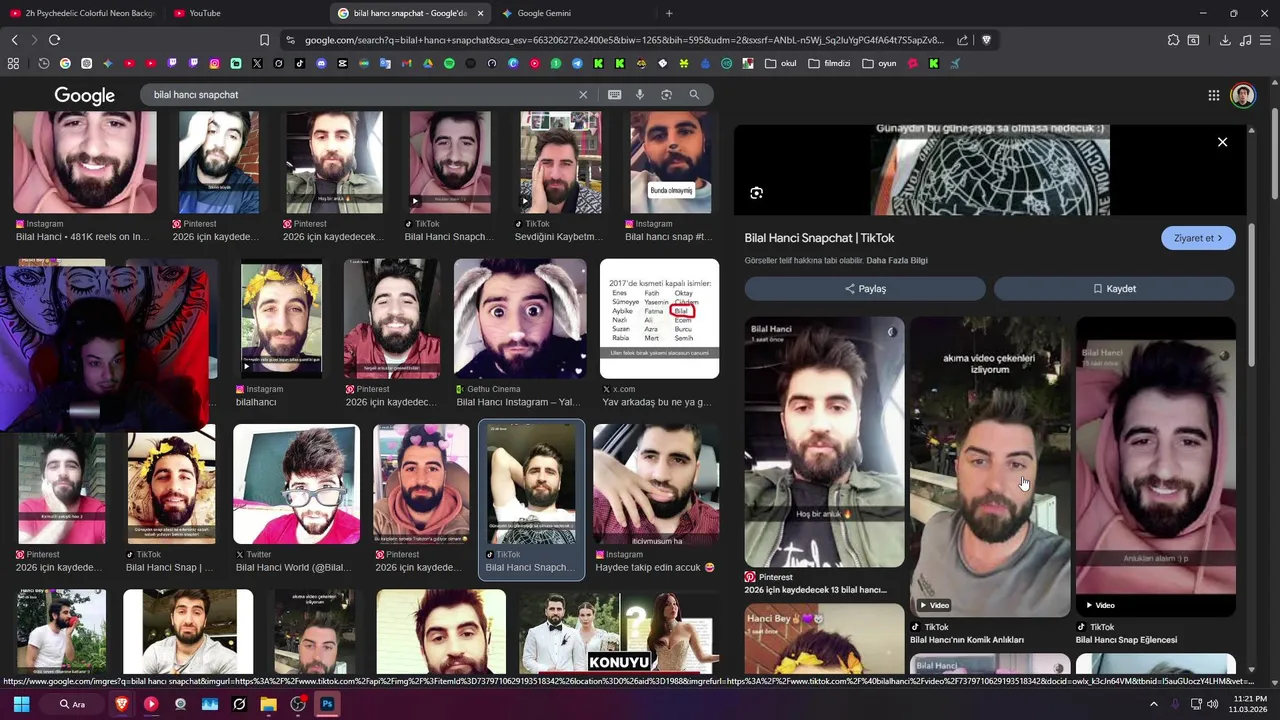Open a new browser tab
1280x720 pixels.
click(669, 13)
